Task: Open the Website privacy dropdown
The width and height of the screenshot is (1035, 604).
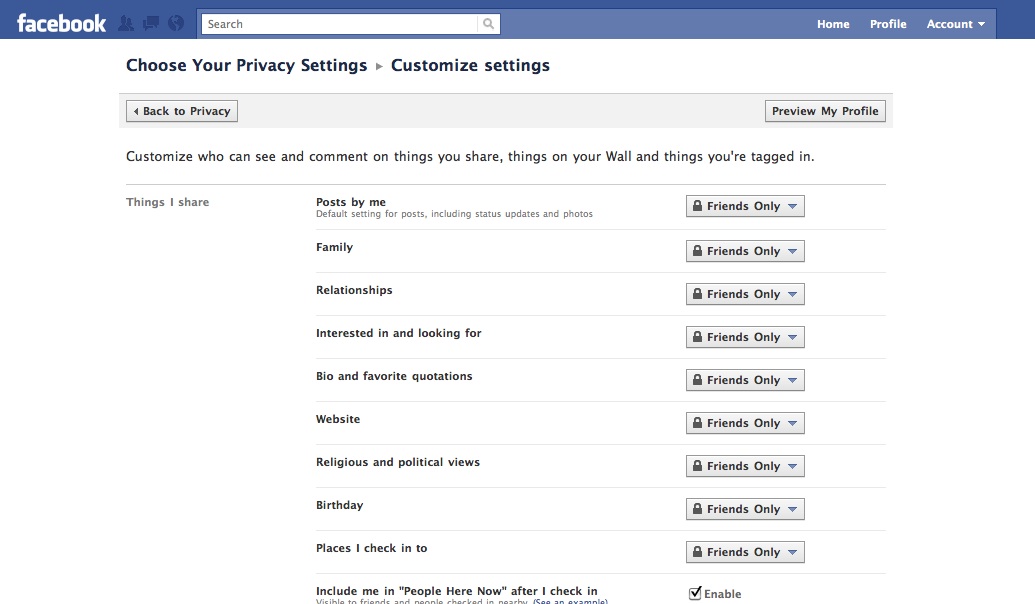Action: [x=745, y=423]
